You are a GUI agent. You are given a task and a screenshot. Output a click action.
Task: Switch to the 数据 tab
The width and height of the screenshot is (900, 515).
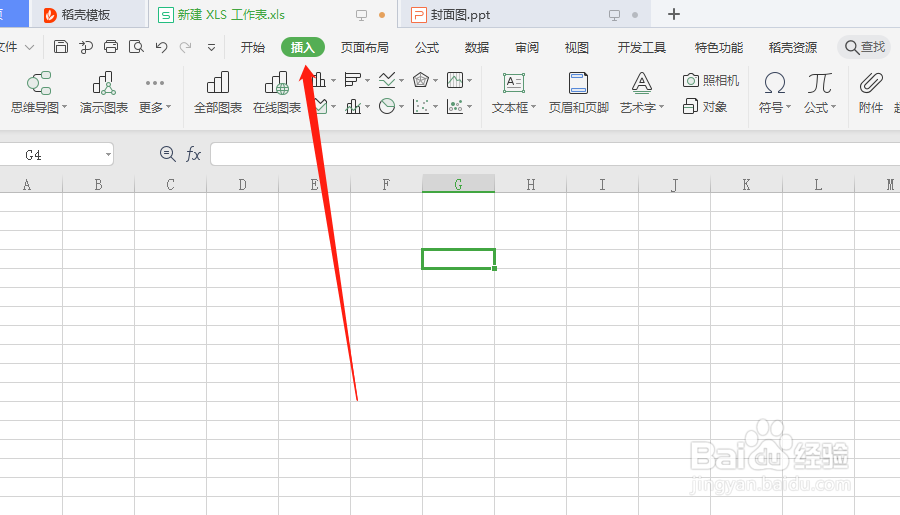pyautogui.click(x=477, y=47)
